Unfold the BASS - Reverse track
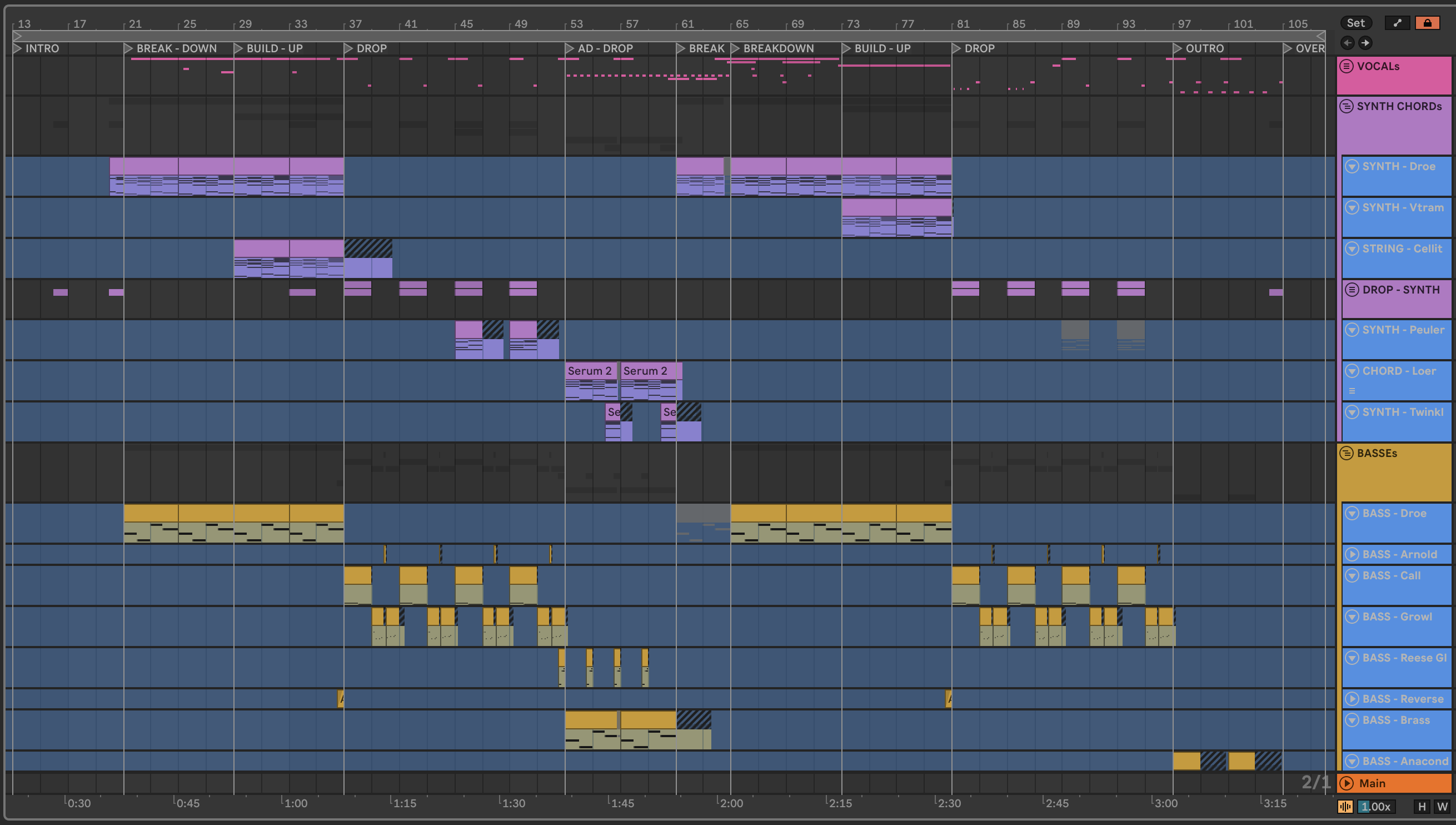The width and height of the screenshot is (1456, 825). (1352, 699)
